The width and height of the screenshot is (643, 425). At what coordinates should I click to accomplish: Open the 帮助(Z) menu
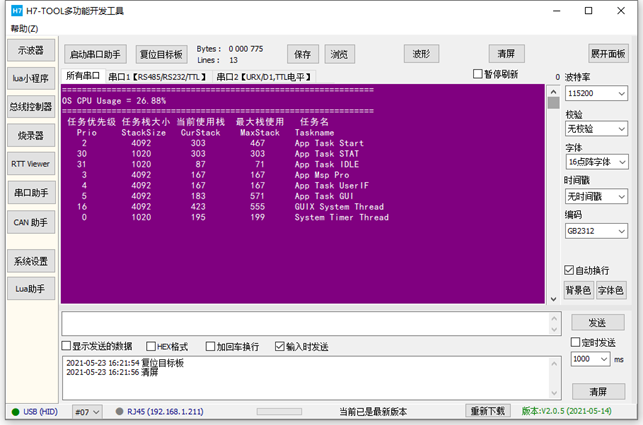point(24,29)
